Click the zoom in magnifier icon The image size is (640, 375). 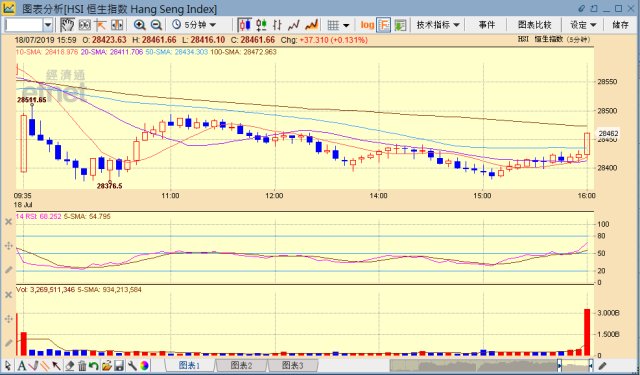[140, 25]
